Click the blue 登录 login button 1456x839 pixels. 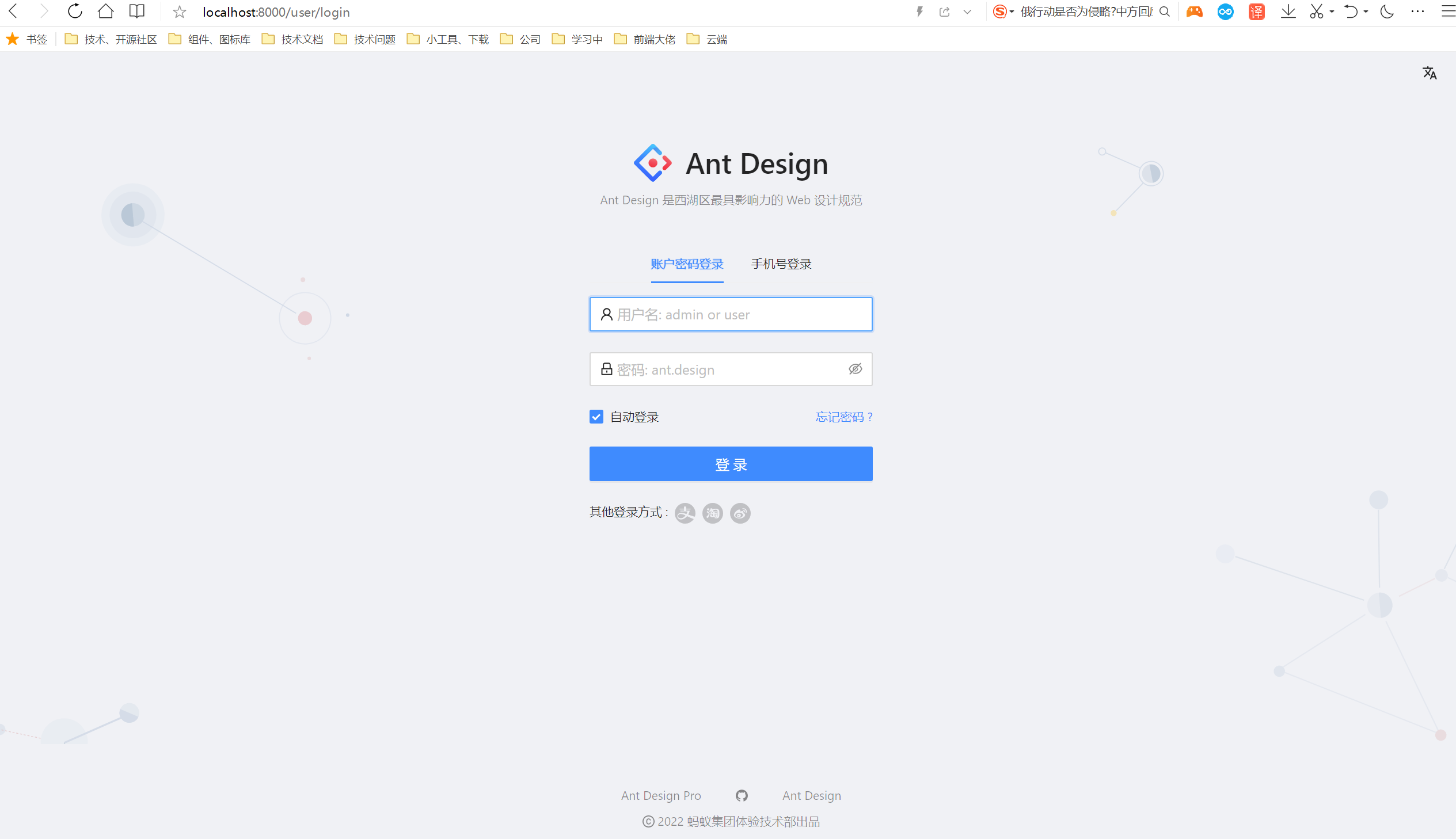click(731, 463)
